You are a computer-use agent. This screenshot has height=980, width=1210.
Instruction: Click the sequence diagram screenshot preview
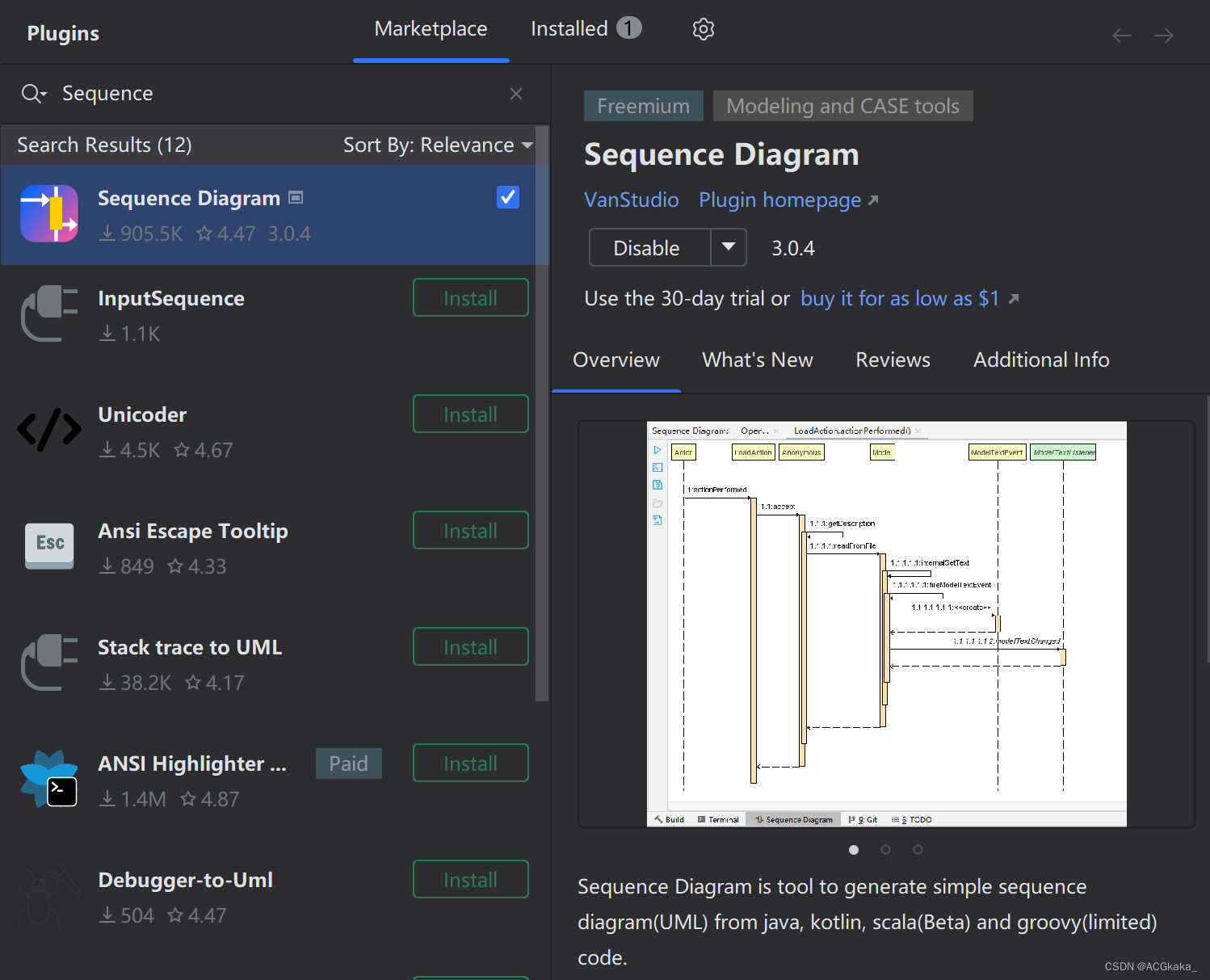coord(887,624)
